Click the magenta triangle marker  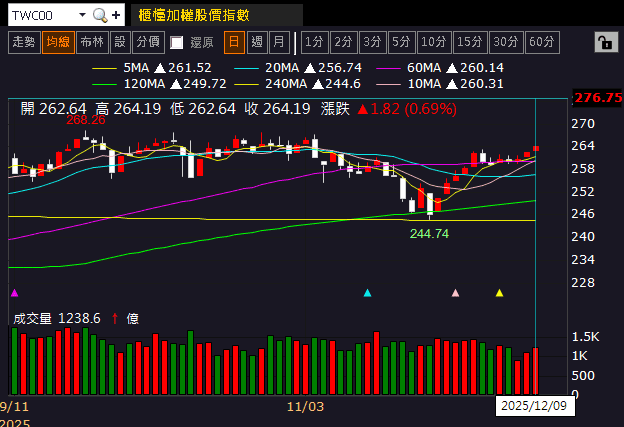tap(15, 293)
